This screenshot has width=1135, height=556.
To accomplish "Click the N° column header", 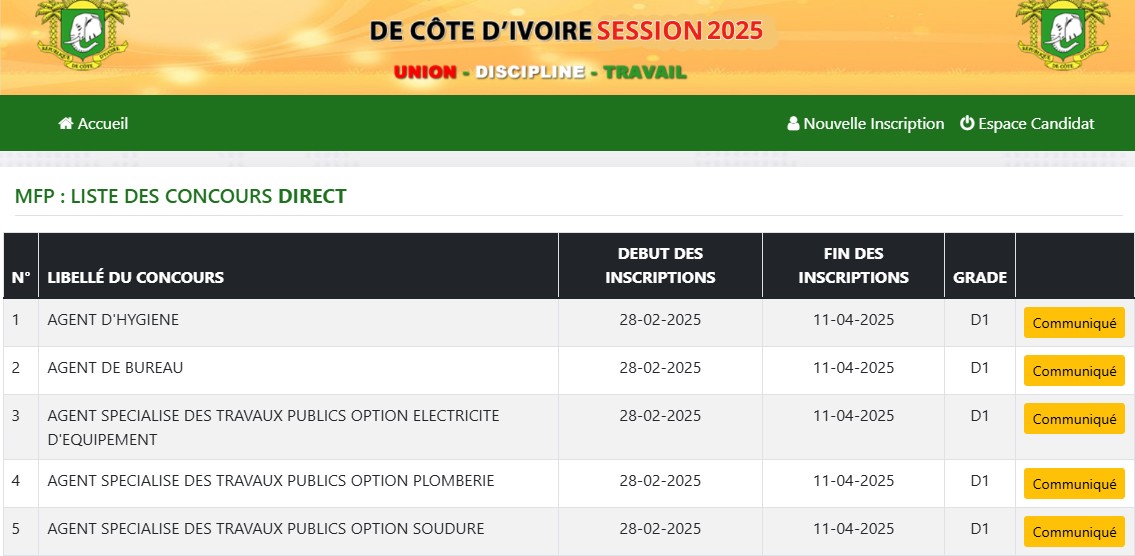I will [x=21, y=277].
